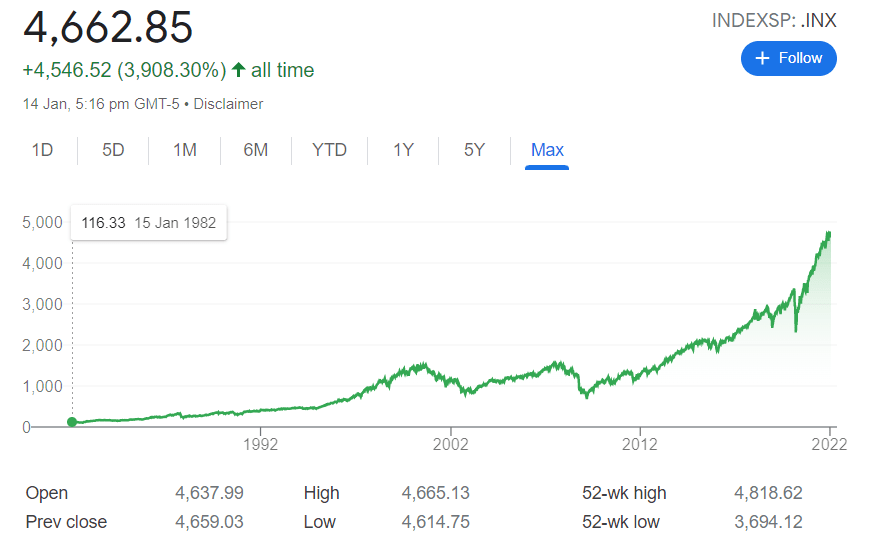
Task: Click the 5,000 y-axis label
Action: (x=42, y=222)
